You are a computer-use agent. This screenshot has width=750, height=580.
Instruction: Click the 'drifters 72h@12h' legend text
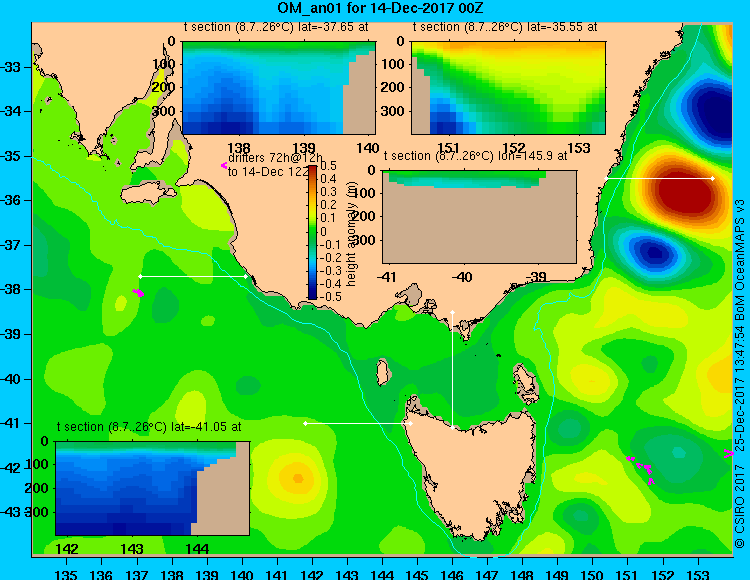click(275, 158)
